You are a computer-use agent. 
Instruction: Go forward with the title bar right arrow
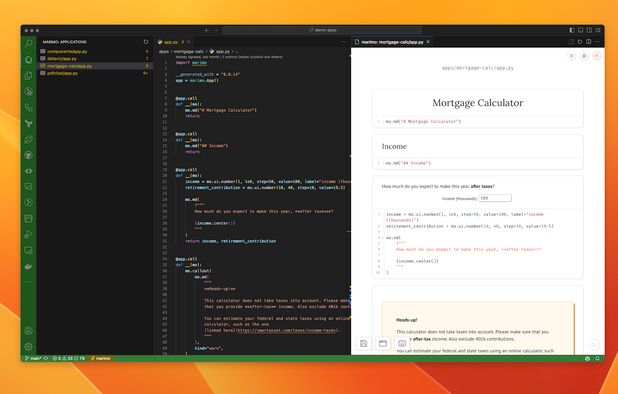coord(216,30)
